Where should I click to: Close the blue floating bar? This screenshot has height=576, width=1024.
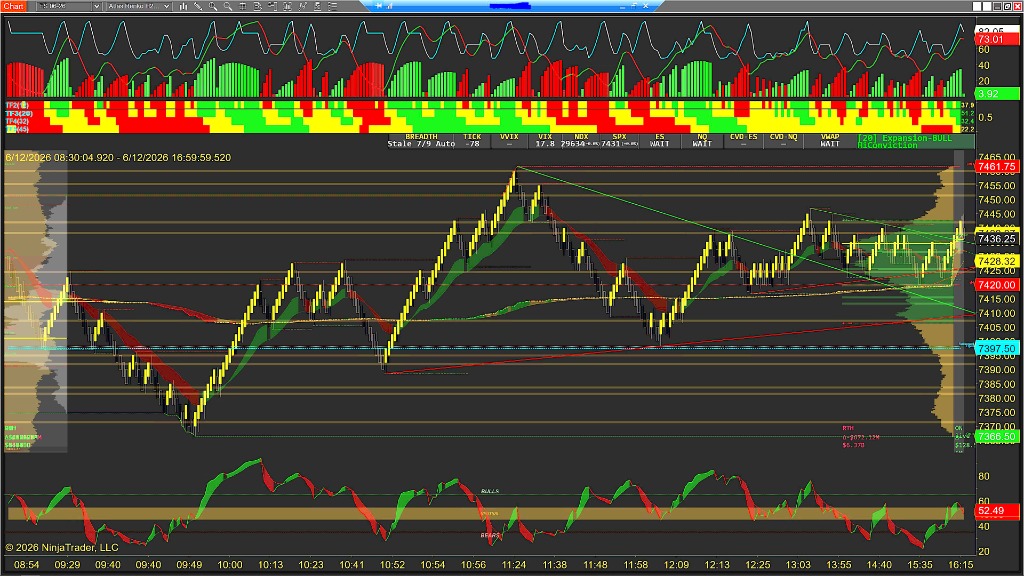pyautogui.click(x=645, y=6)
